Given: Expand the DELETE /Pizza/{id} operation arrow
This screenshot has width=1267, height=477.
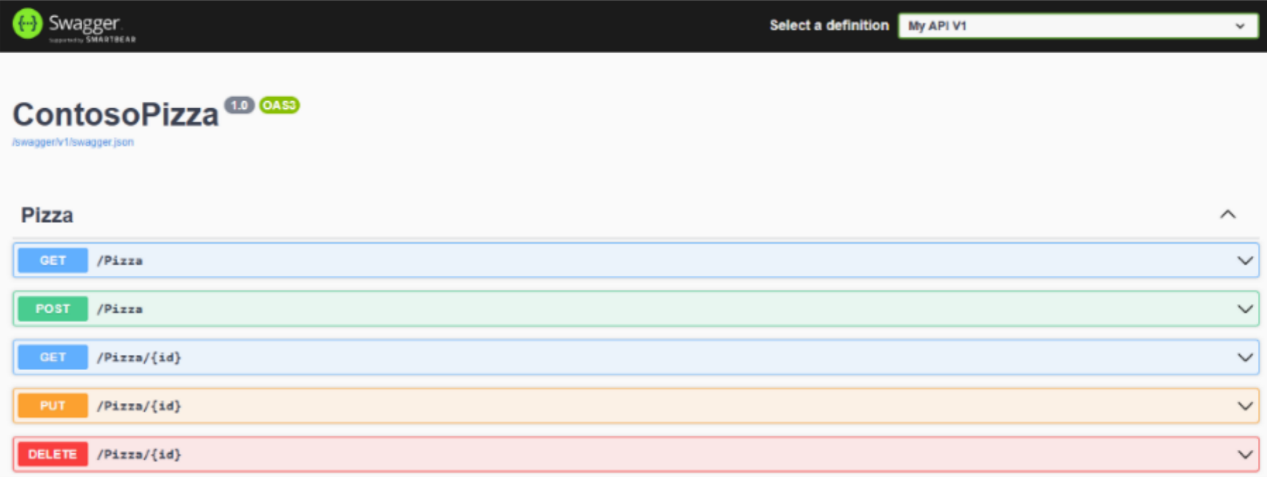Looking at the screenshot, I should (x=1245, y=454).
